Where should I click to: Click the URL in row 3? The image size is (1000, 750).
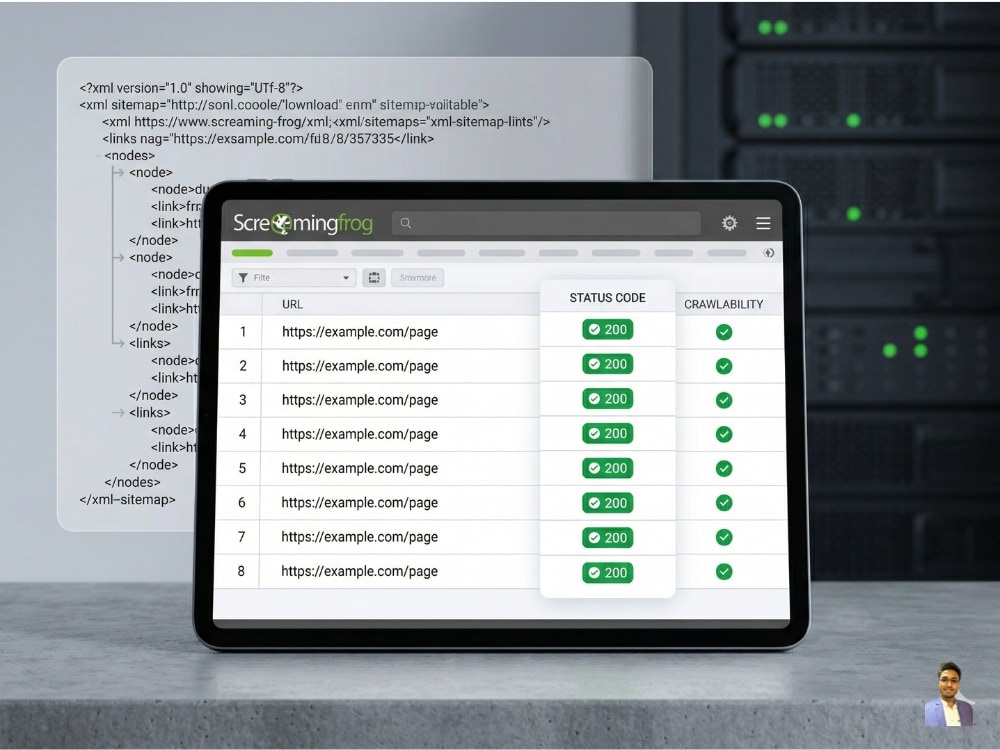tap(360, 400)
